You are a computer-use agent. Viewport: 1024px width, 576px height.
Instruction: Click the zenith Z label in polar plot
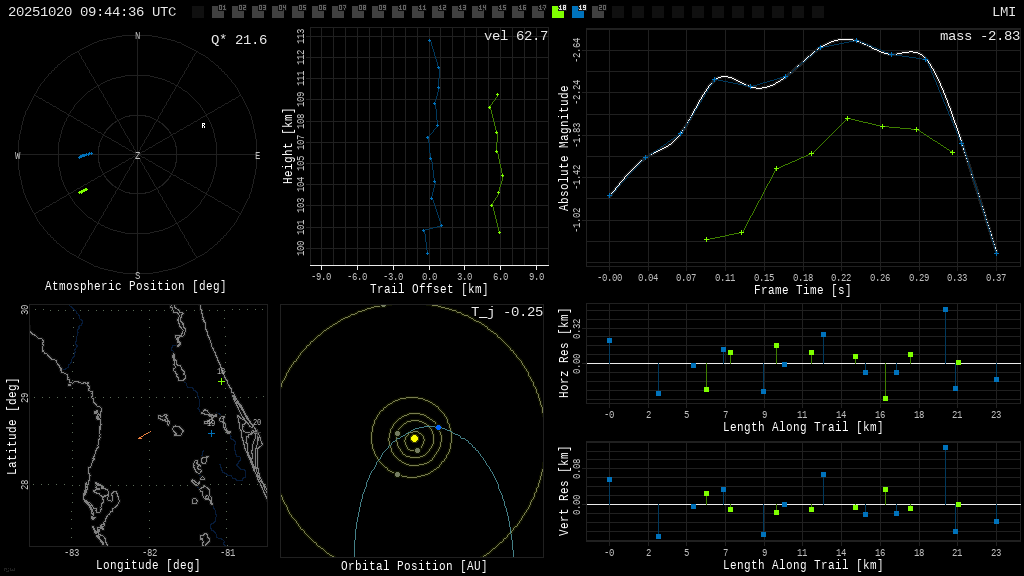coord(138,156)
